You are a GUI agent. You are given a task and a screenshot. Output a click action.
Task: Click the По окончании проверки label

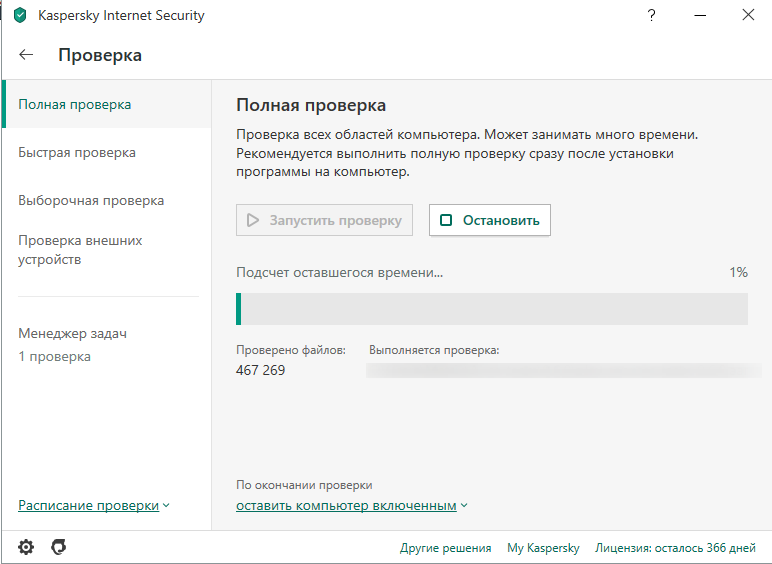pyautogui.click(x=304, y=485)
